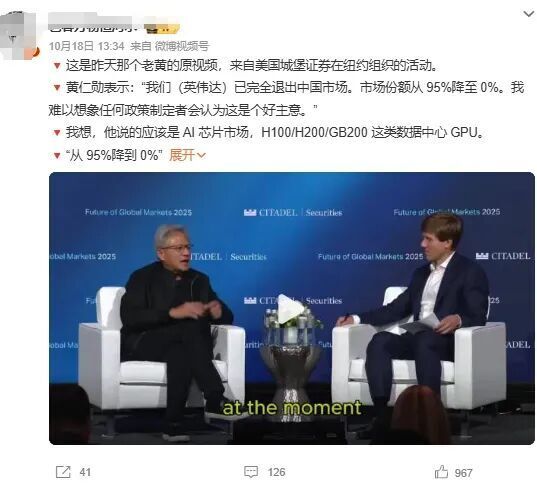Play the Citadel Securities interview video
Viewport: 537px width, 487px height.
pos(290,309)
